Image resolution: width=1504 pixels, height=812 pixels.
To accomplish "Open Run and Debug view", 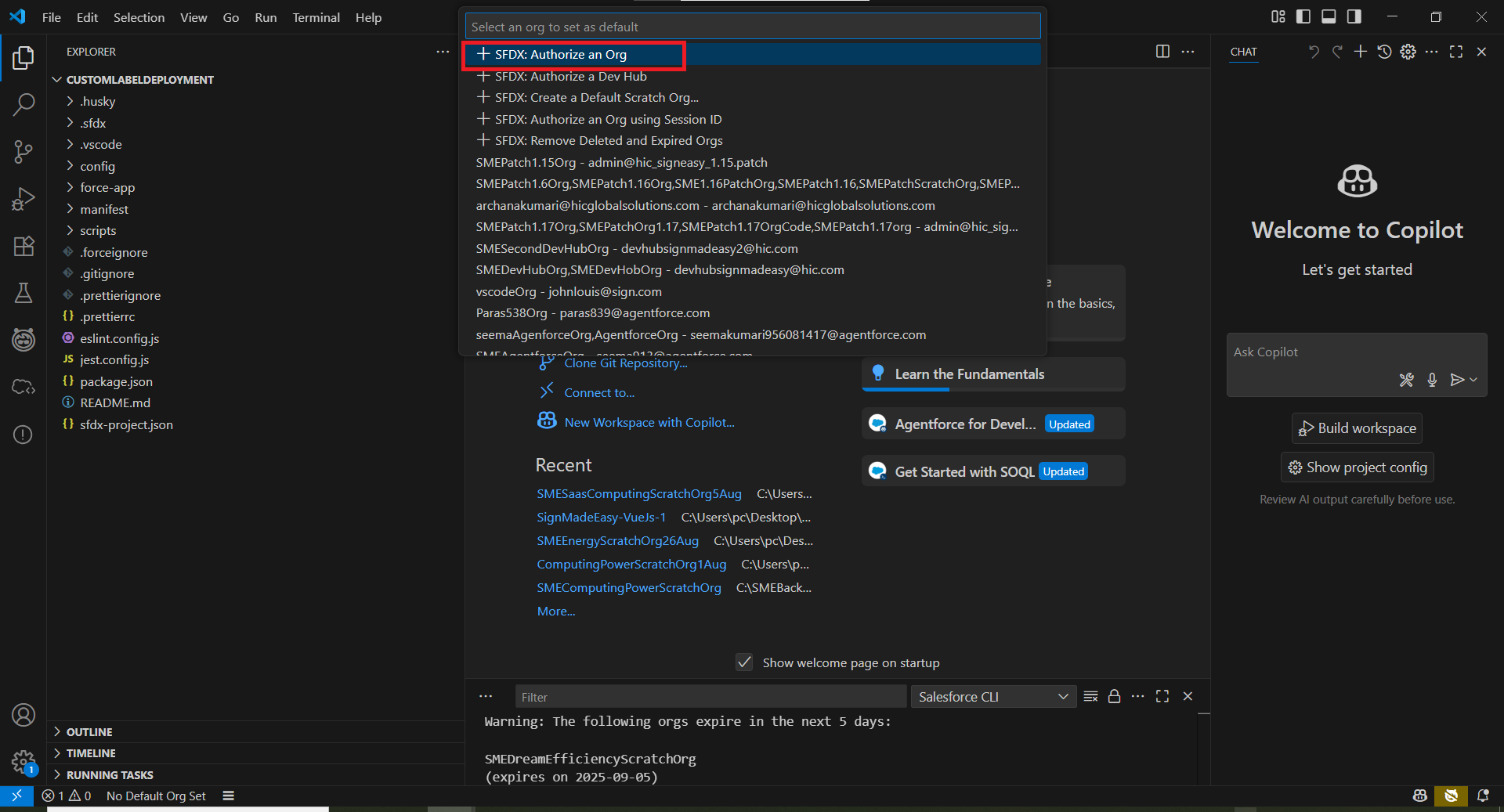I will pos(23,199).
